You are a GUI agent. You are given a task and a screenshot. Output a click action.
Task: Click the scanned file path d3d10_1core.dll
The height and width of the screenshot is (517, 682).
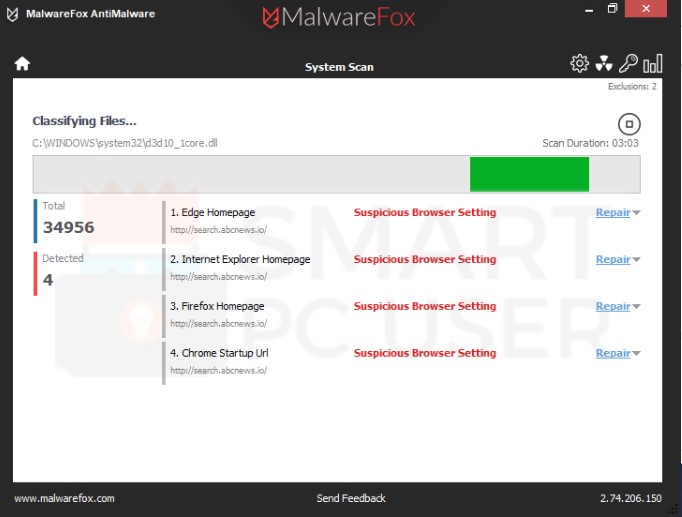tap(125, 143)
